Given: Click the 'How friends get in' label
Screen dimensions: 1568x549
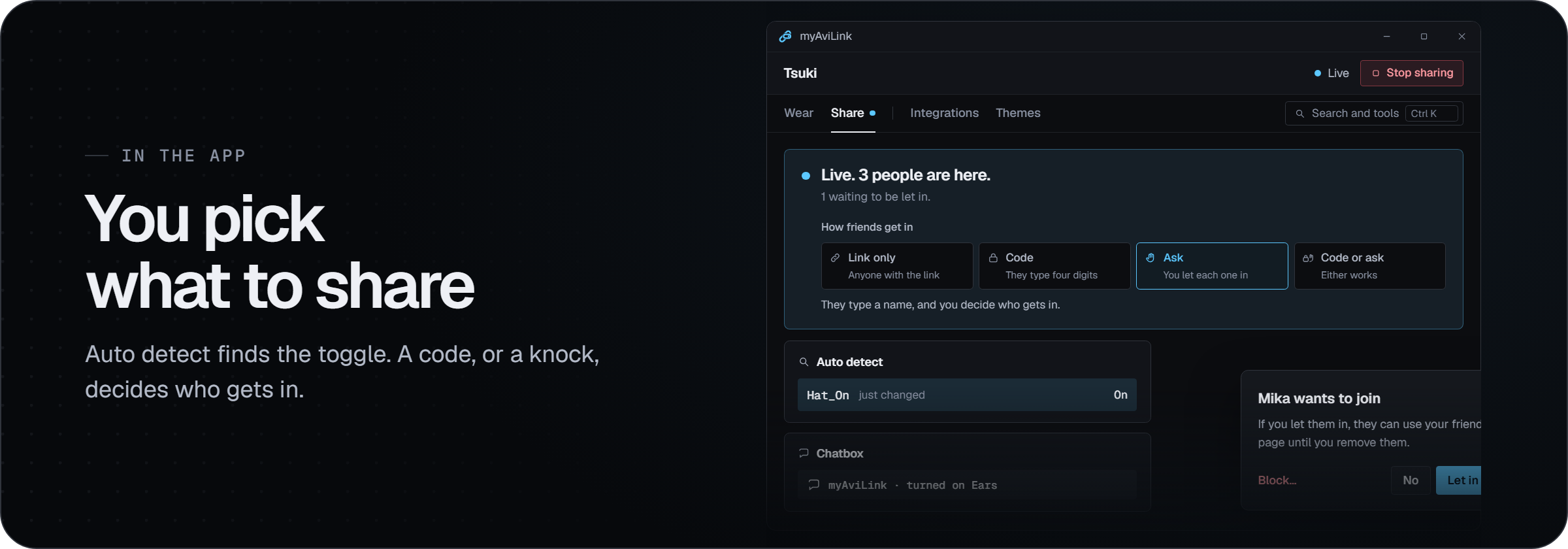Looking at the screenshot, I should [867, 227].
